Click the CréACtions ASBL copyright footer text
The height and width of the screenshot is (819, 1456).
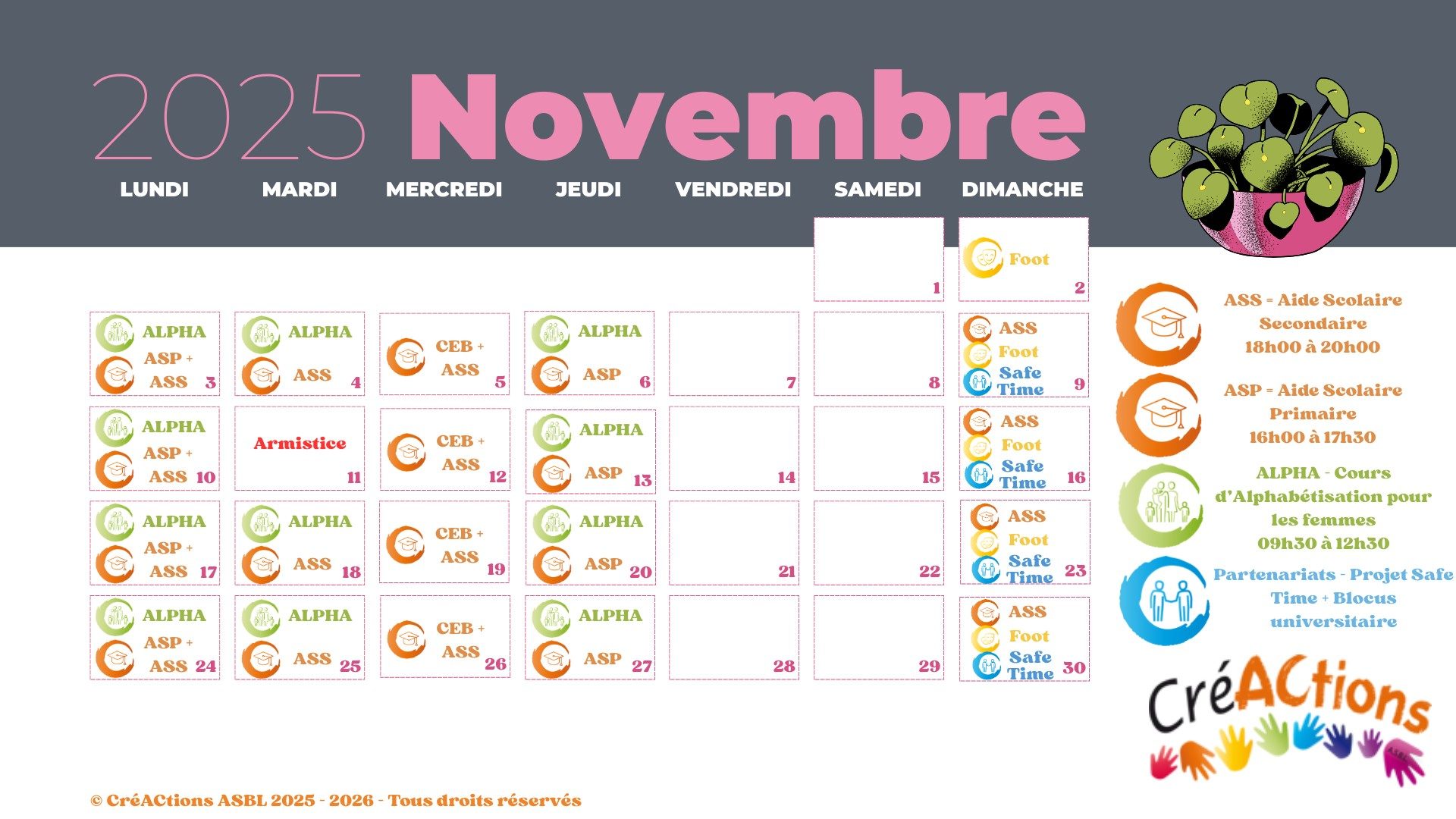click(336, 801)
